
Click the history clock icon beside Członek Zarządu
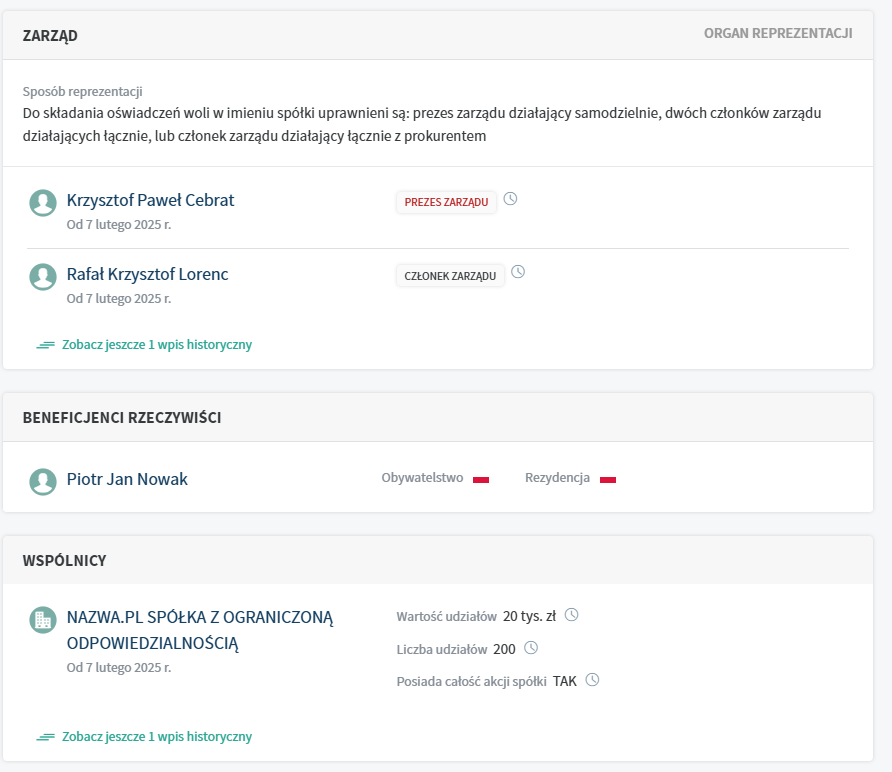(518, 272)
